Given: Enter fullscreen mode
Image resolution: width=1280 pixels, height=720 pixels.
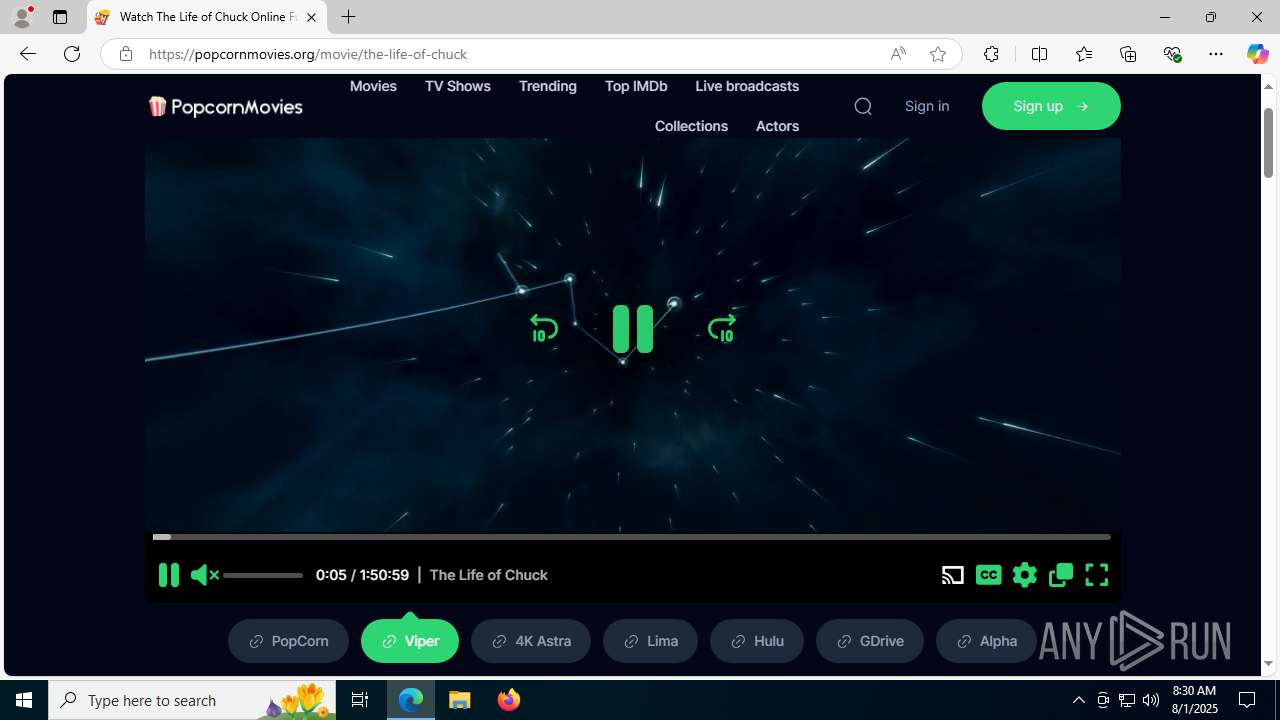Looking at the screenshot, I should point(1096,575).
